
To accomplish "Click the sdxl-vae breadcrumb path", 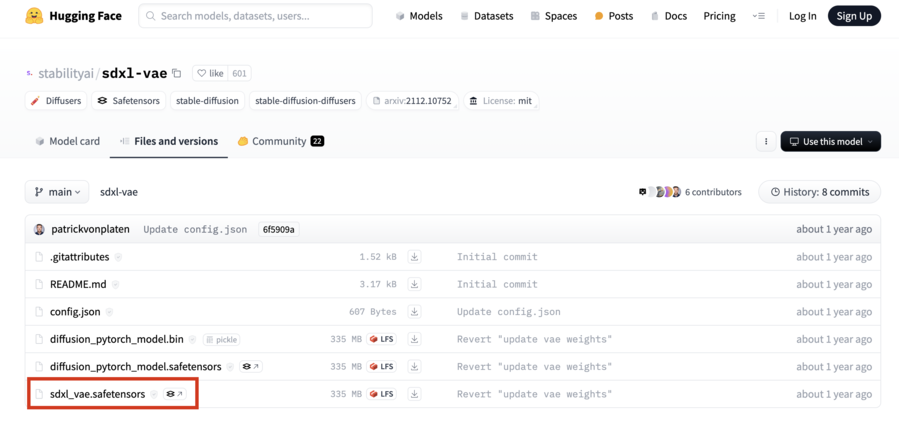I will point(119,192).
